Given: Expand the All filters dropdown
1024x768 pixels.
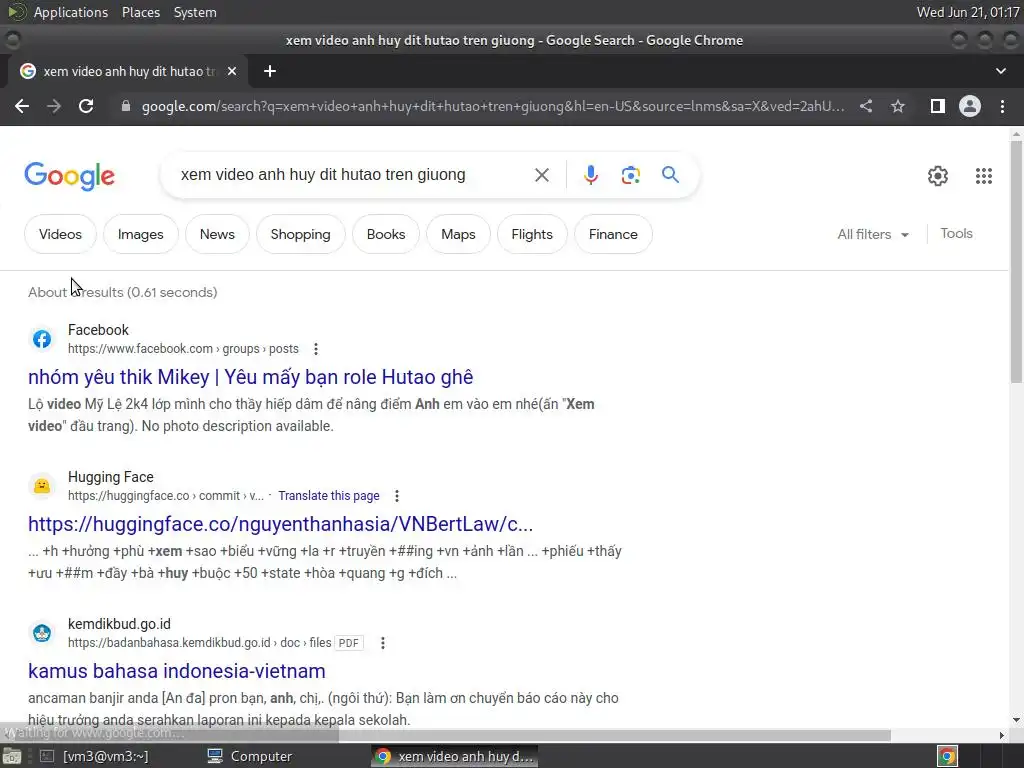Looking at the screenshot, I should pos(873,234).
